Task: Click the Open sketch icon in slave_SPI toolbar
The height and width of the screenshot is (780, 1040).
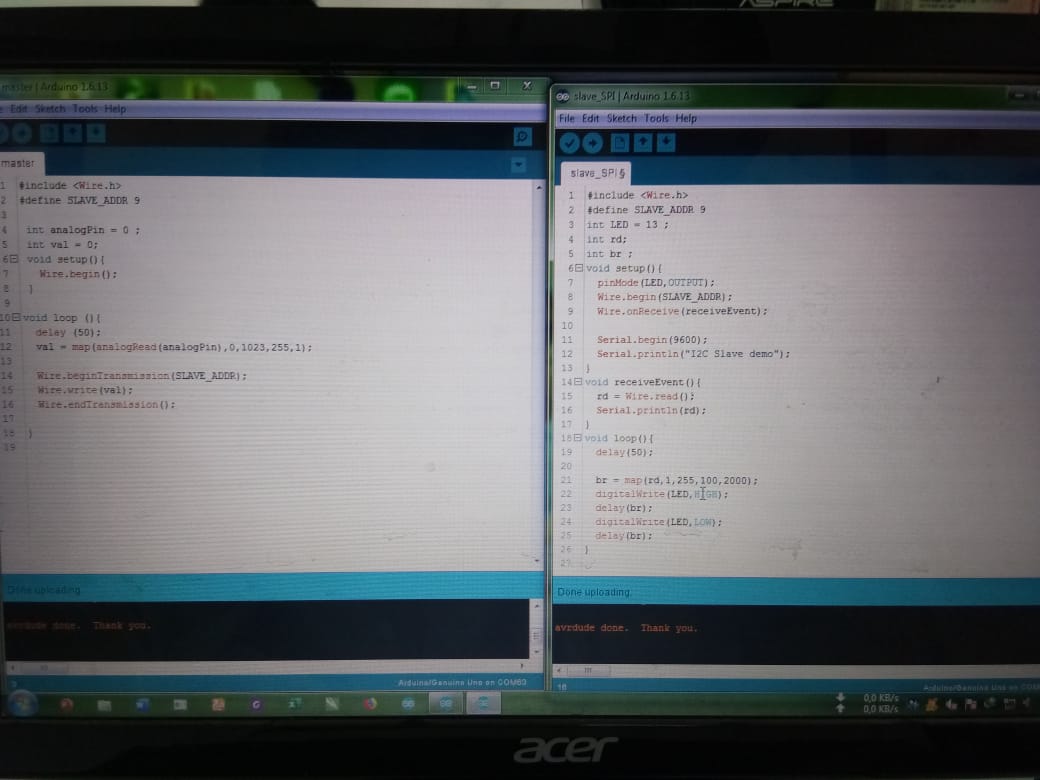Action: click(643, 143)
